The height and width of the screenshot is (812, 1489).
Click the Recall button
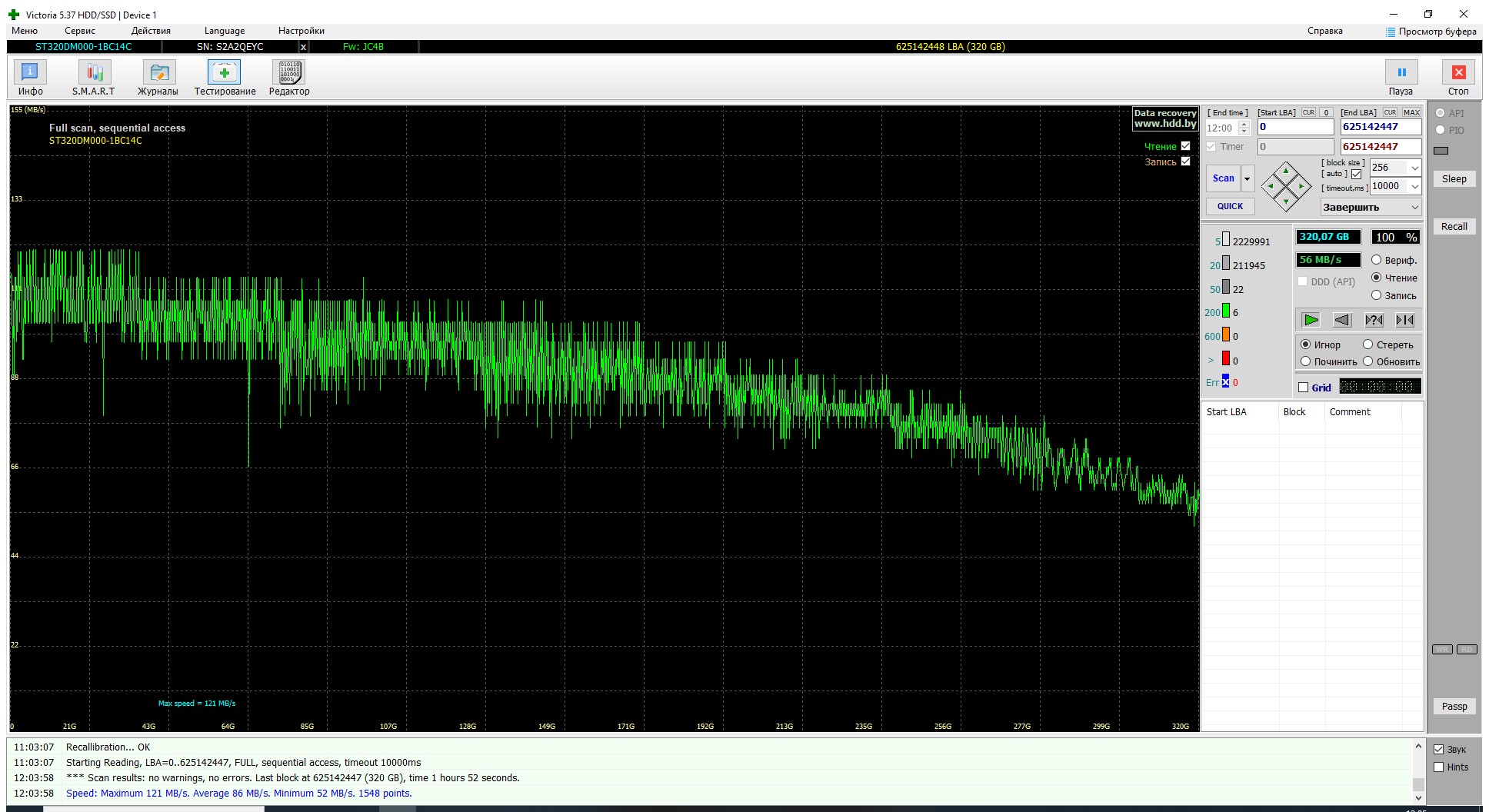[x=1454, y=227]
